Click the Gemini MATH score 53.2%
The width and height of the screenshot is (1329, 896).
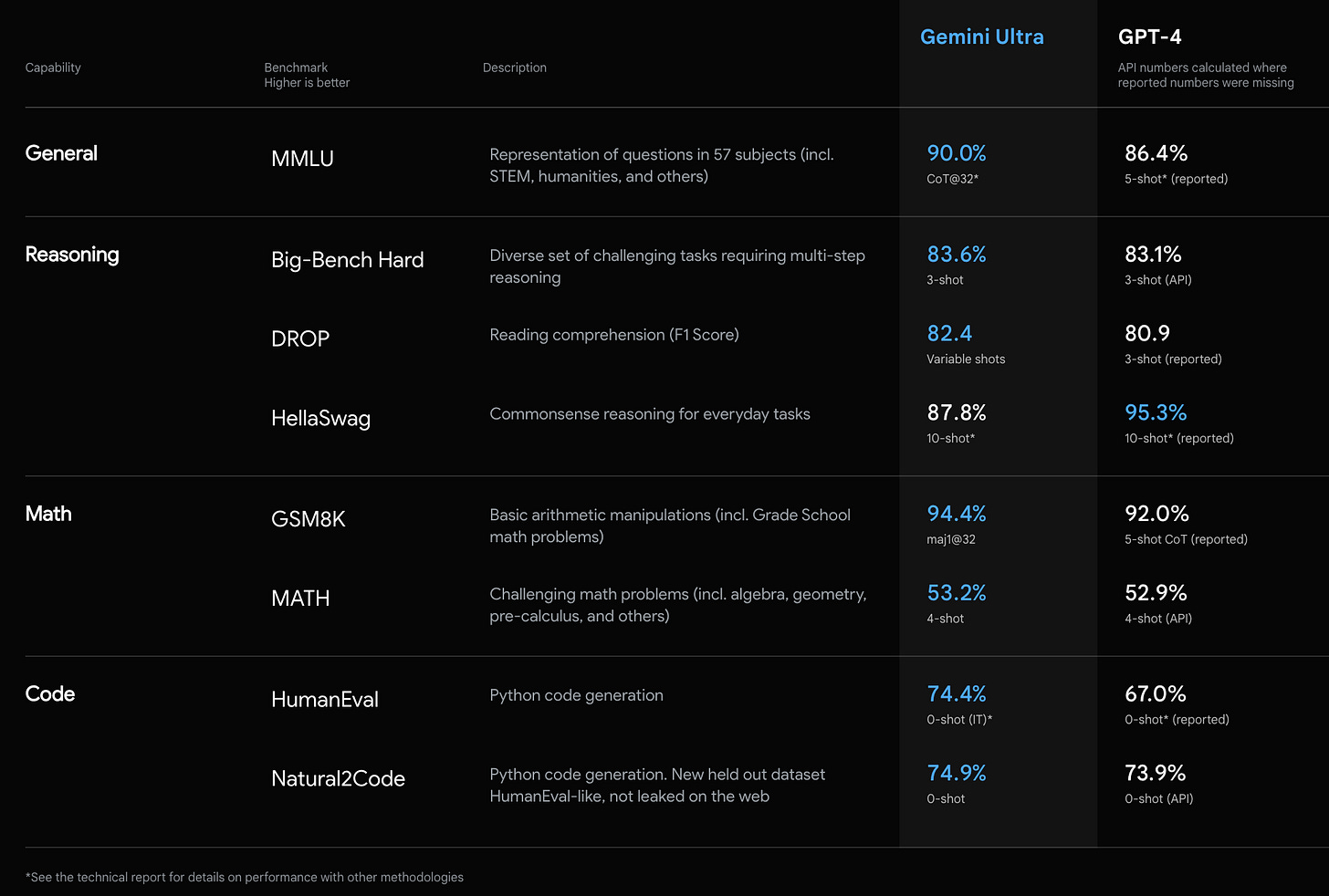pos(957,593)
